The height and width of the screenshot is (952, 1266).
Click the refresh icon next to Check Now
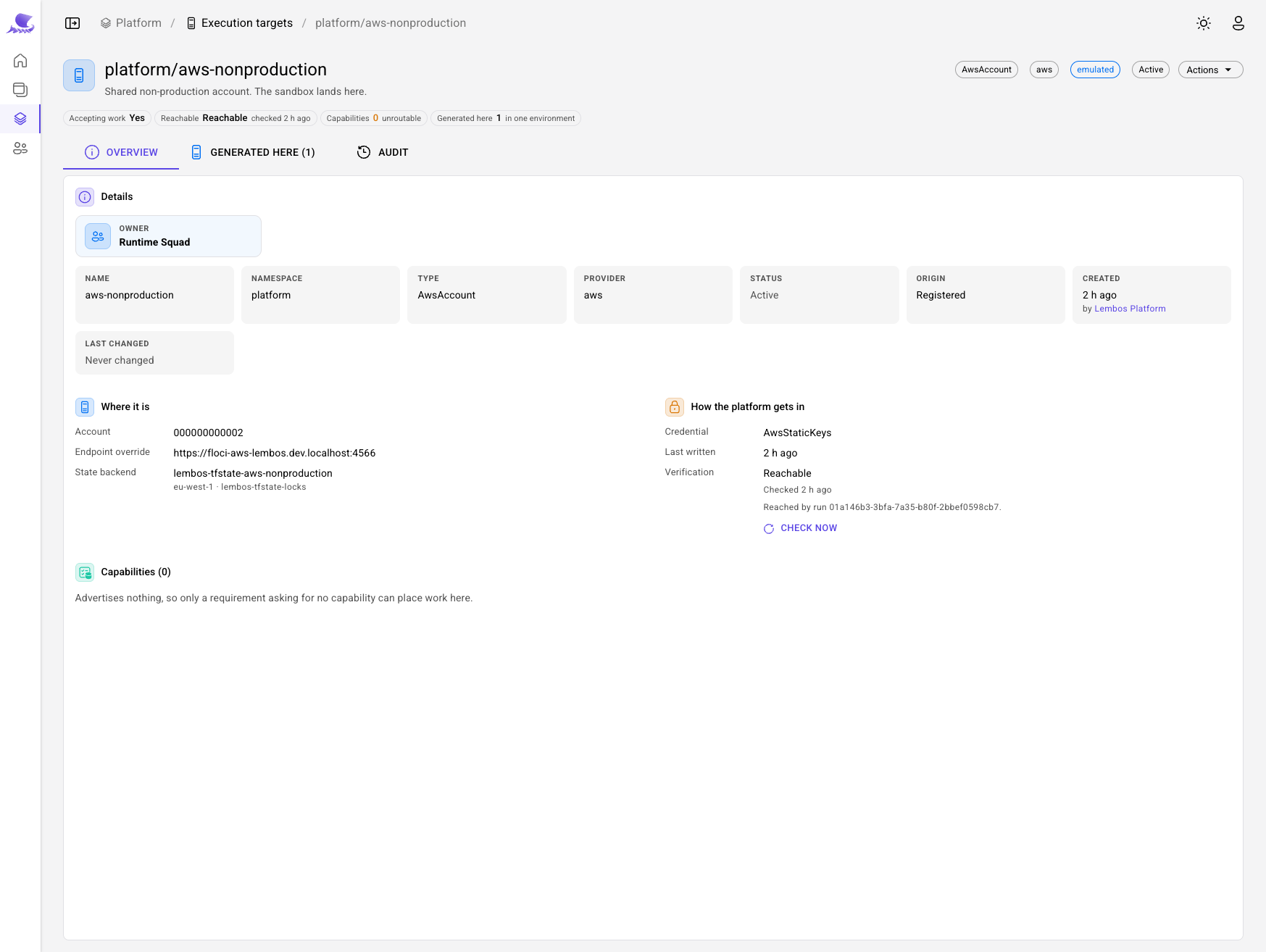tap(769, 529)
